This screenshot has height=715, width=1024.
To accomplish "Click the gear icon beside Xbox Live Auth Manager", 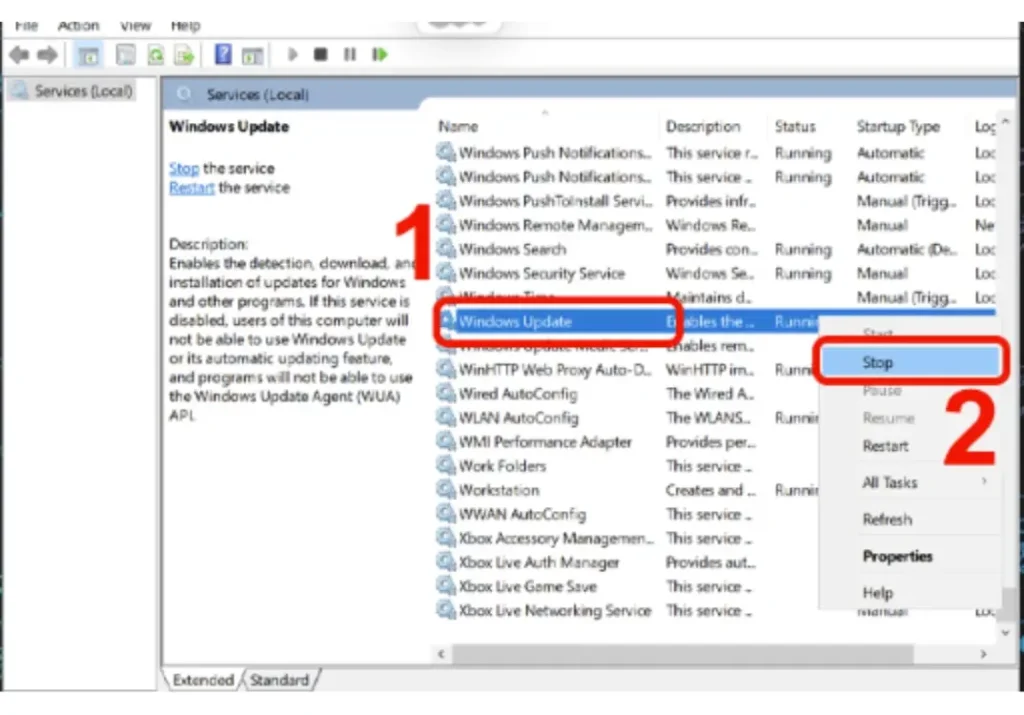I will coord(446,562).
